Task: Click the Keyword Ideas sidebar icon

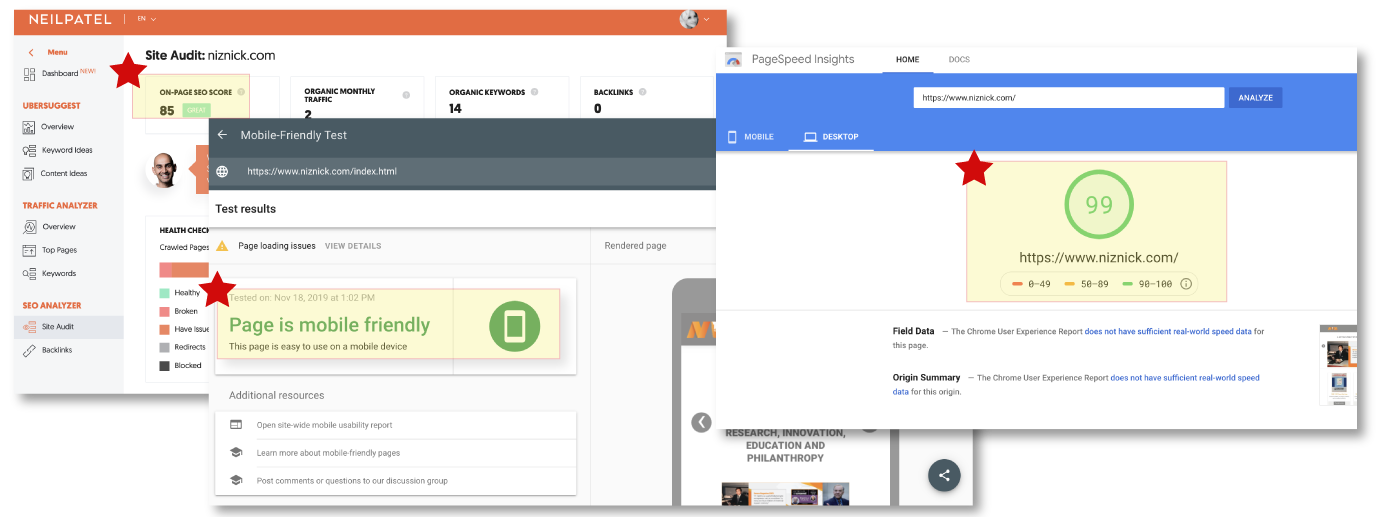Action: [x=30, y=150]
